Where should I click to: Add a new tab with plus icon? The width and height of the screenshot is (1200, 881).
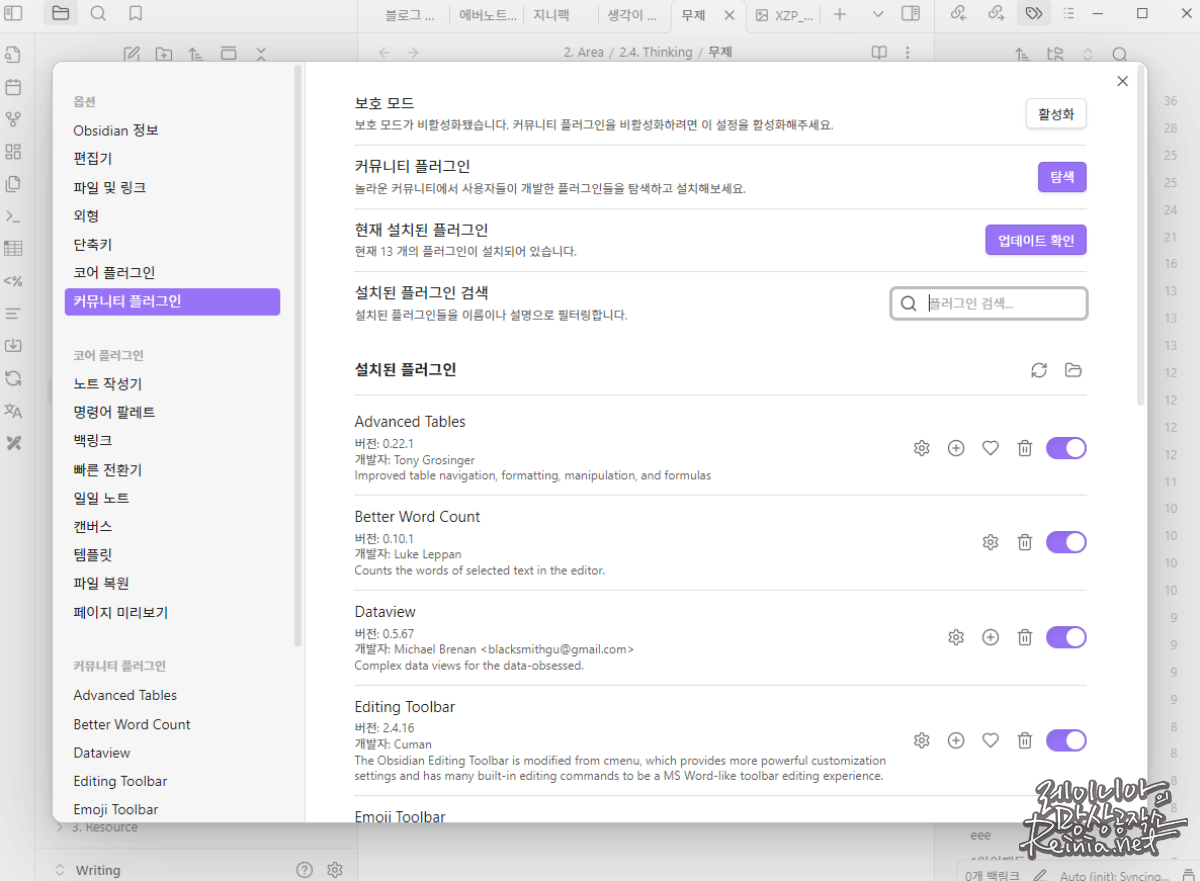[839, 14]
